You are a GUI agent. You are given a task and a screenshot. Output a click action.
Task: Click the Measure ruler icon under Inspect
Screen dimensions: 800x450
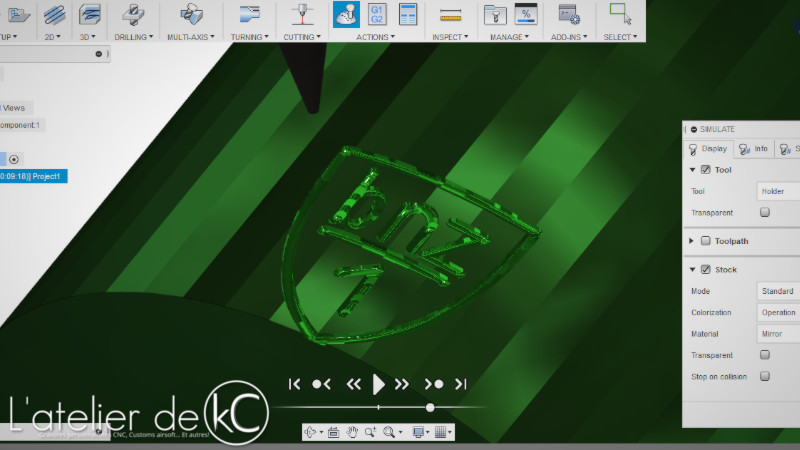coord(451,14)
